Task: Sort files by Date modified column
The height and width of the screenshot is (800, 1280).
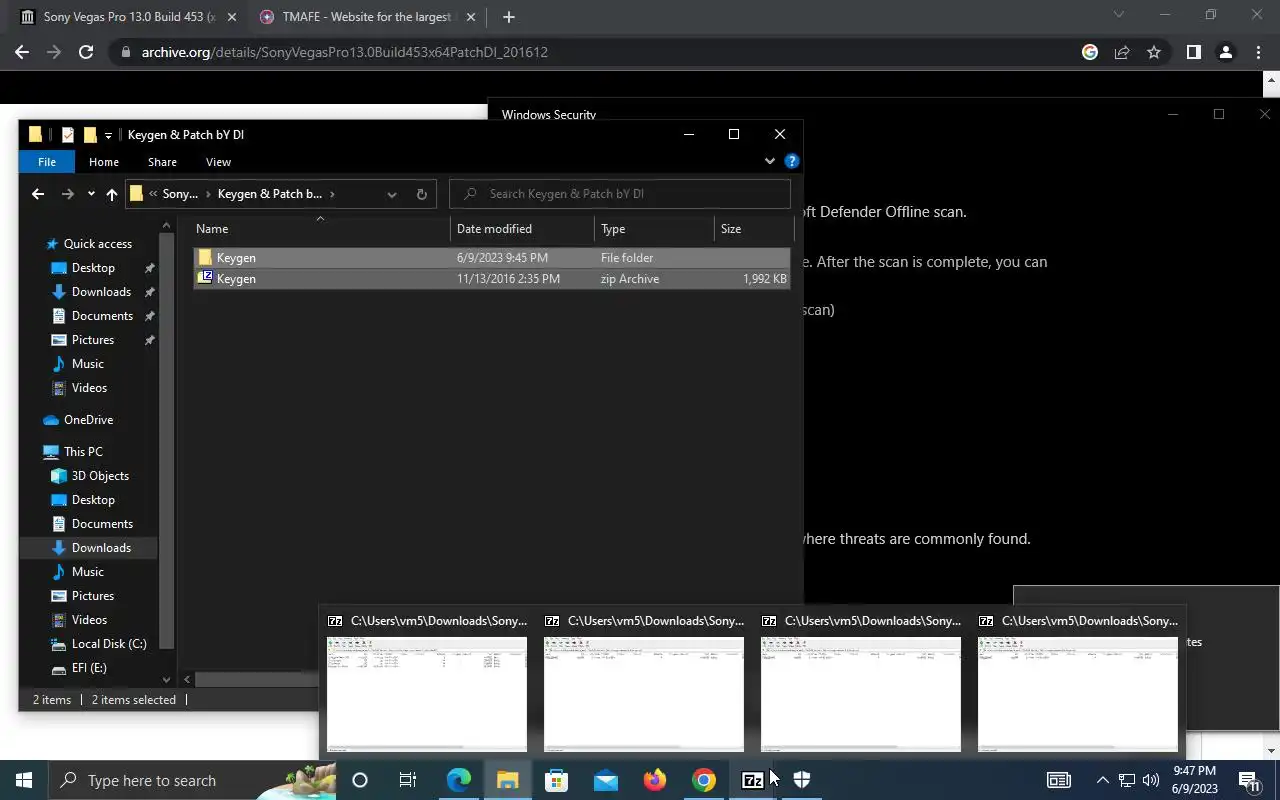Action: (522, 229)
